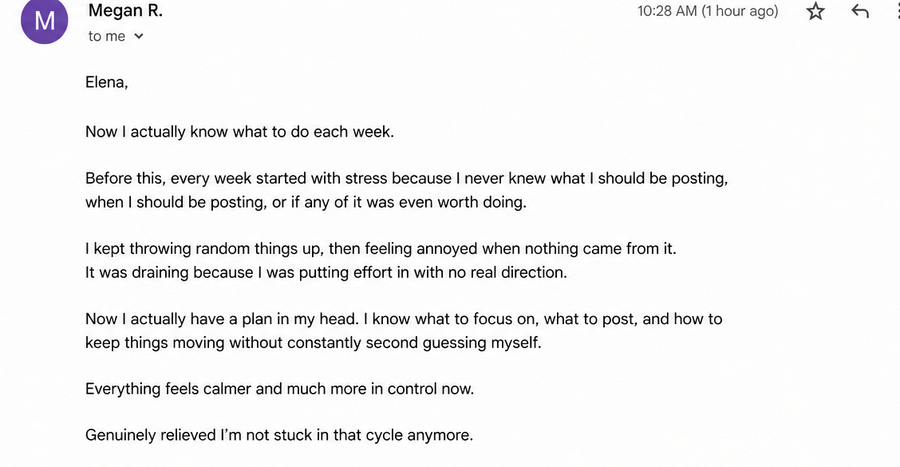Click the sentence starting 'Genuinely relieved'
This screenshot has width=900, height=467.
279,435
